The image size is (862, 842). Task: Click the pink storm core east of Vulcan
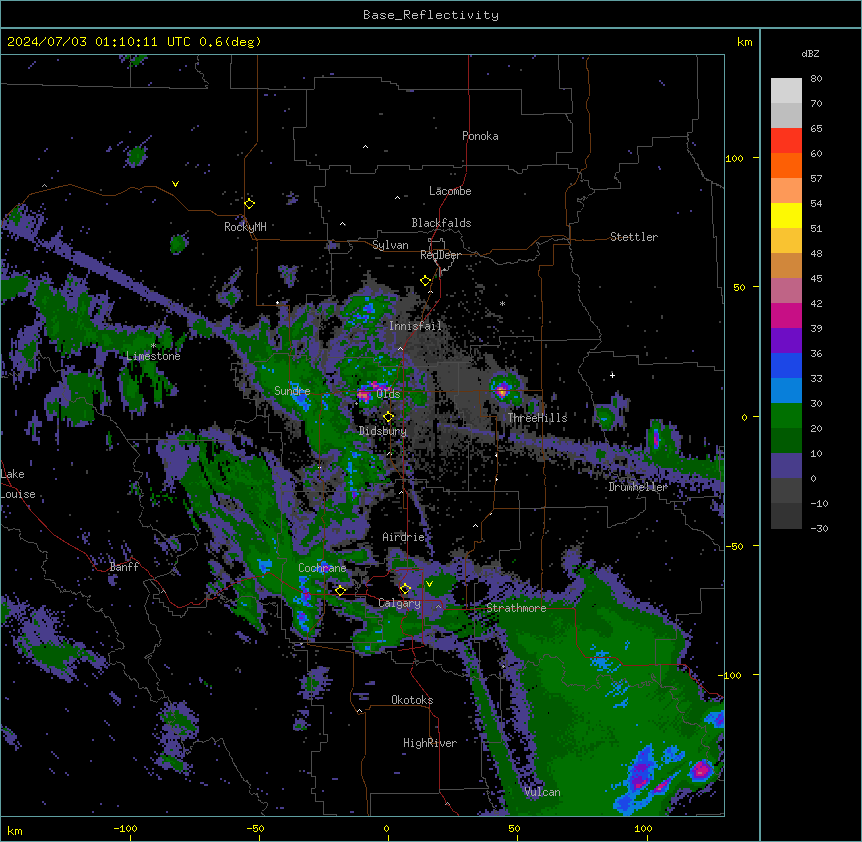click(701, 771)
